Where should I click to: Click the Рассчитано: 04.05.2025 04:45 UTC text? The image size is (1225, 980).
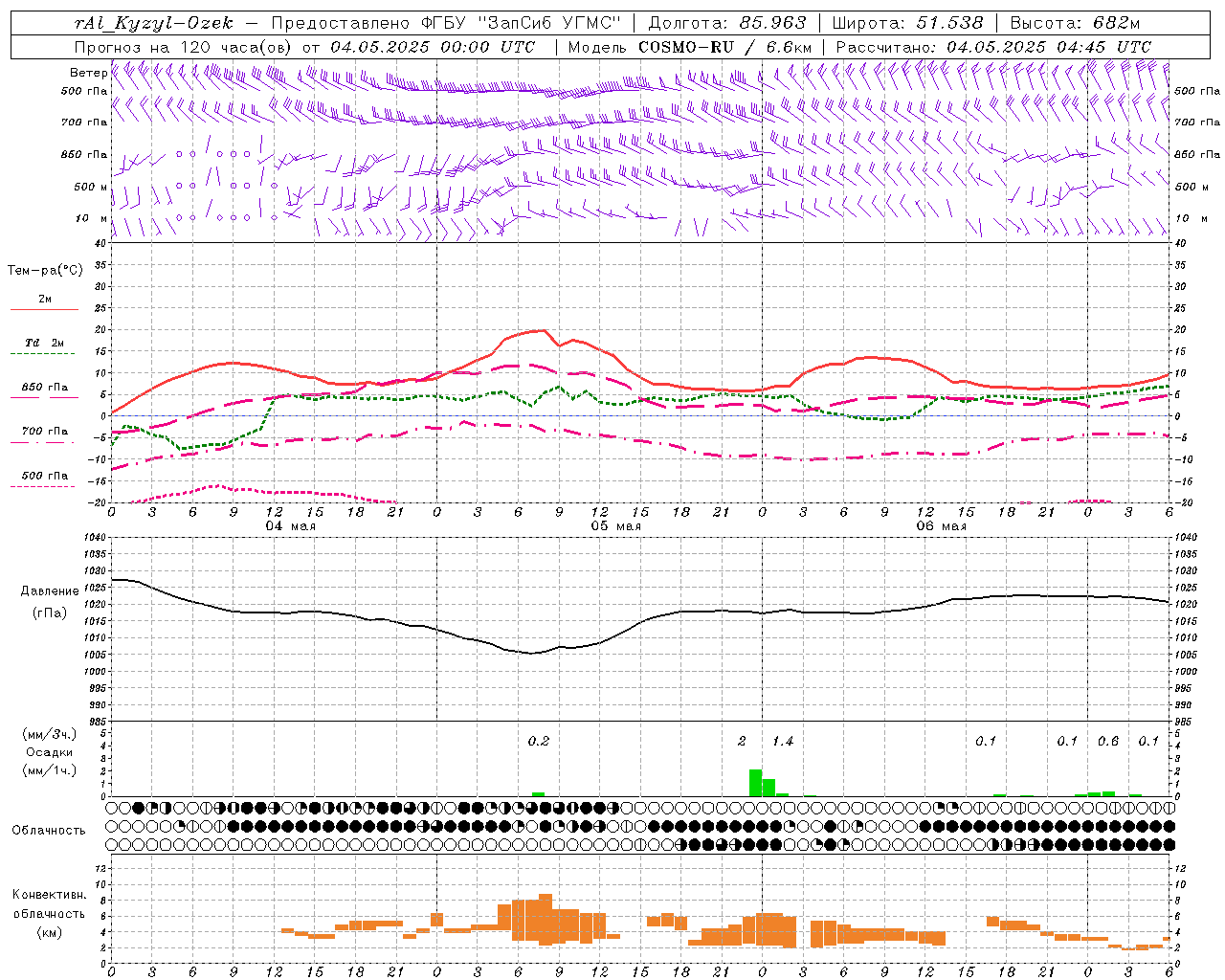click(993, 47)
